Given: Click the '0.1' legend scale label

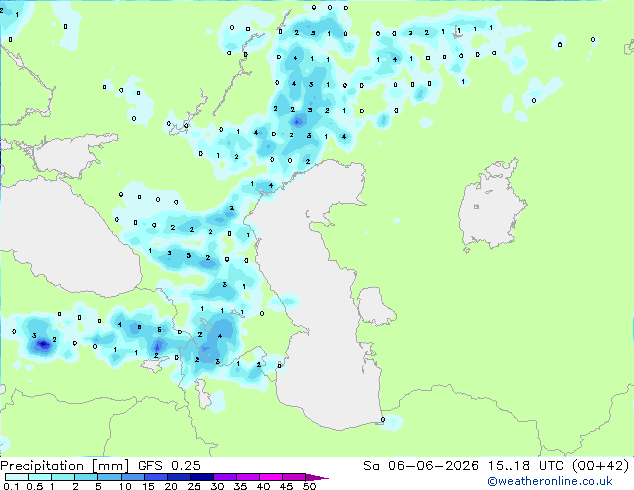Looking at the screenshot, I should tap(11, 486).
